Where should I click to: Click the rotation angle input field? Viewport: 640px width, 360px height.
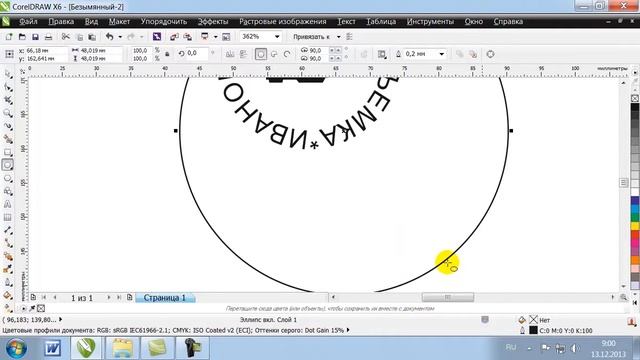click(198, 53)
